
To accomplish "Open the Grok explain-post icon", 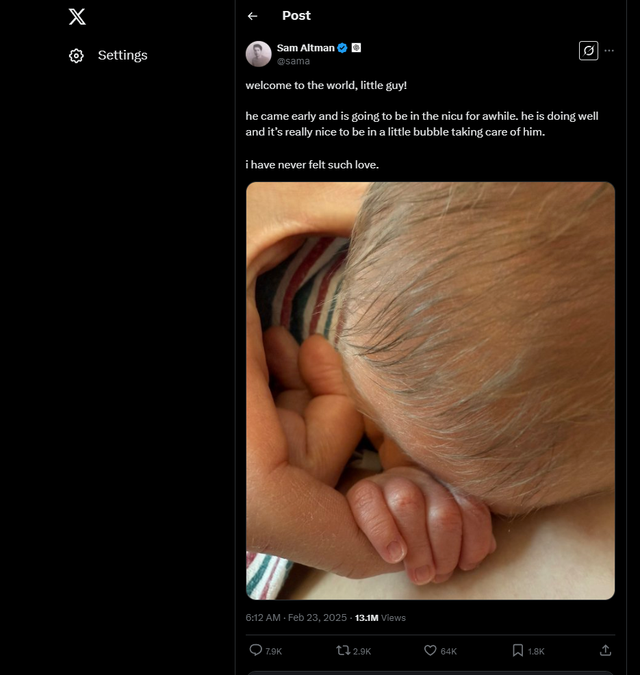I will point(589,50).
